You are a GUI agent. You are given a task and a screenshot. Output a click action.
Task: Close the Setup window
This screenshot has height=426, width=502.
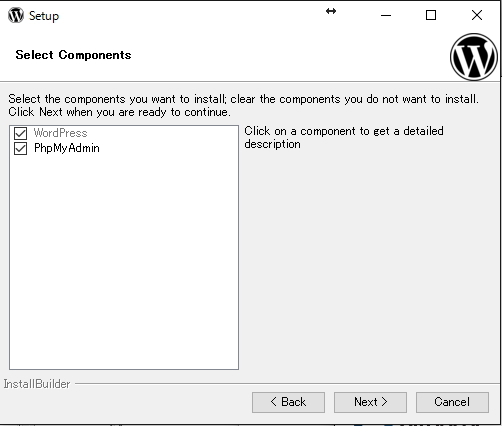point(477,15)
